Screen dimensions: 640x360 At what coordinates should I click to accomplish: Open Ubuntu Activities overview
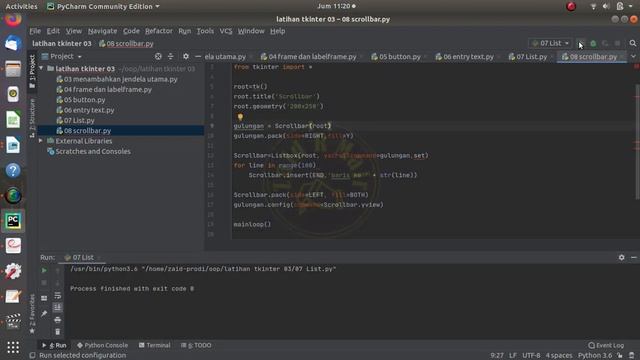[x=21, y=6]
